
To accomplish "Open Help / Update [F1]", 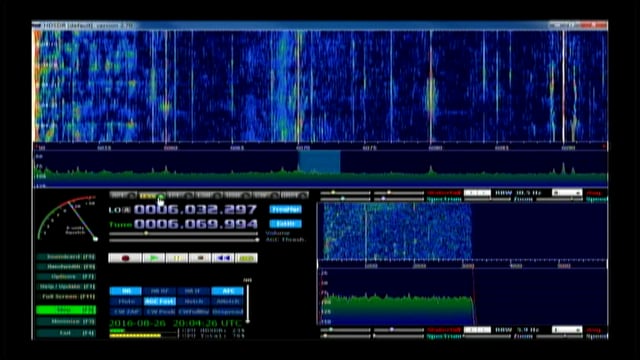I will tap(66, 287).
